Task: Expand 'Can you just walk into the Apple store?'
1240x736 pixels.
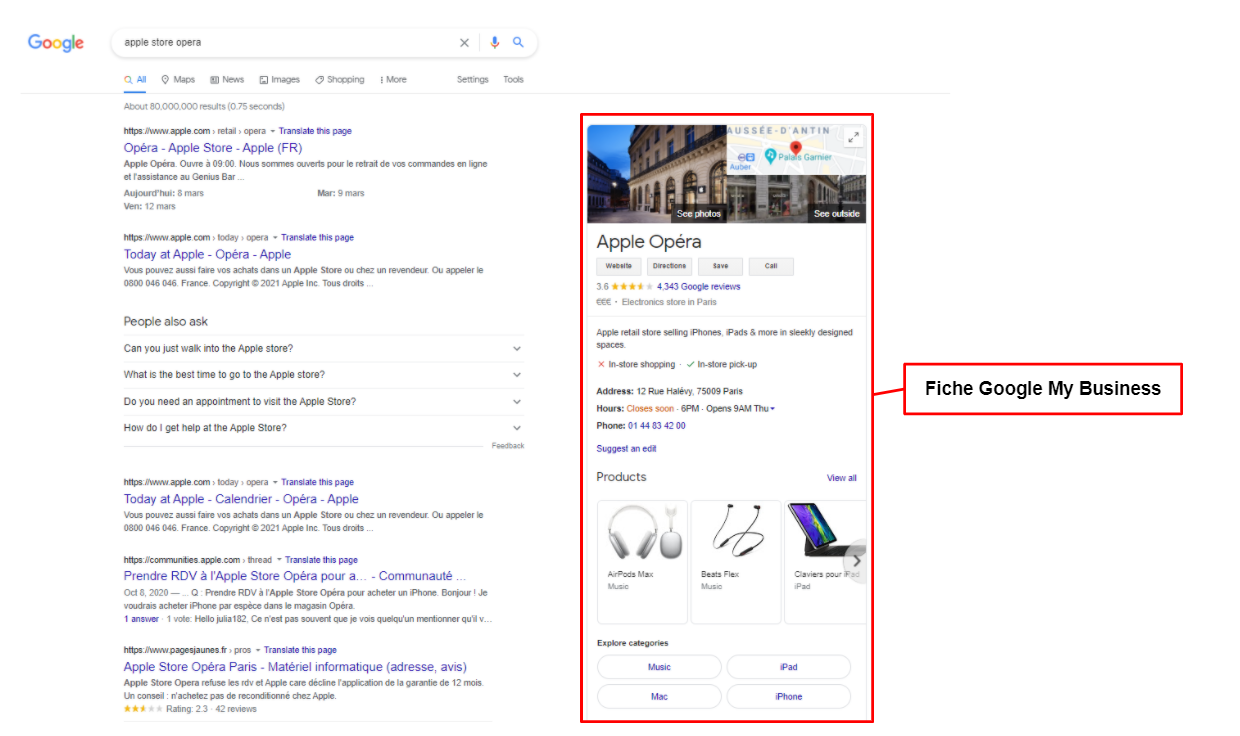Action: click(x=323, y=348)
